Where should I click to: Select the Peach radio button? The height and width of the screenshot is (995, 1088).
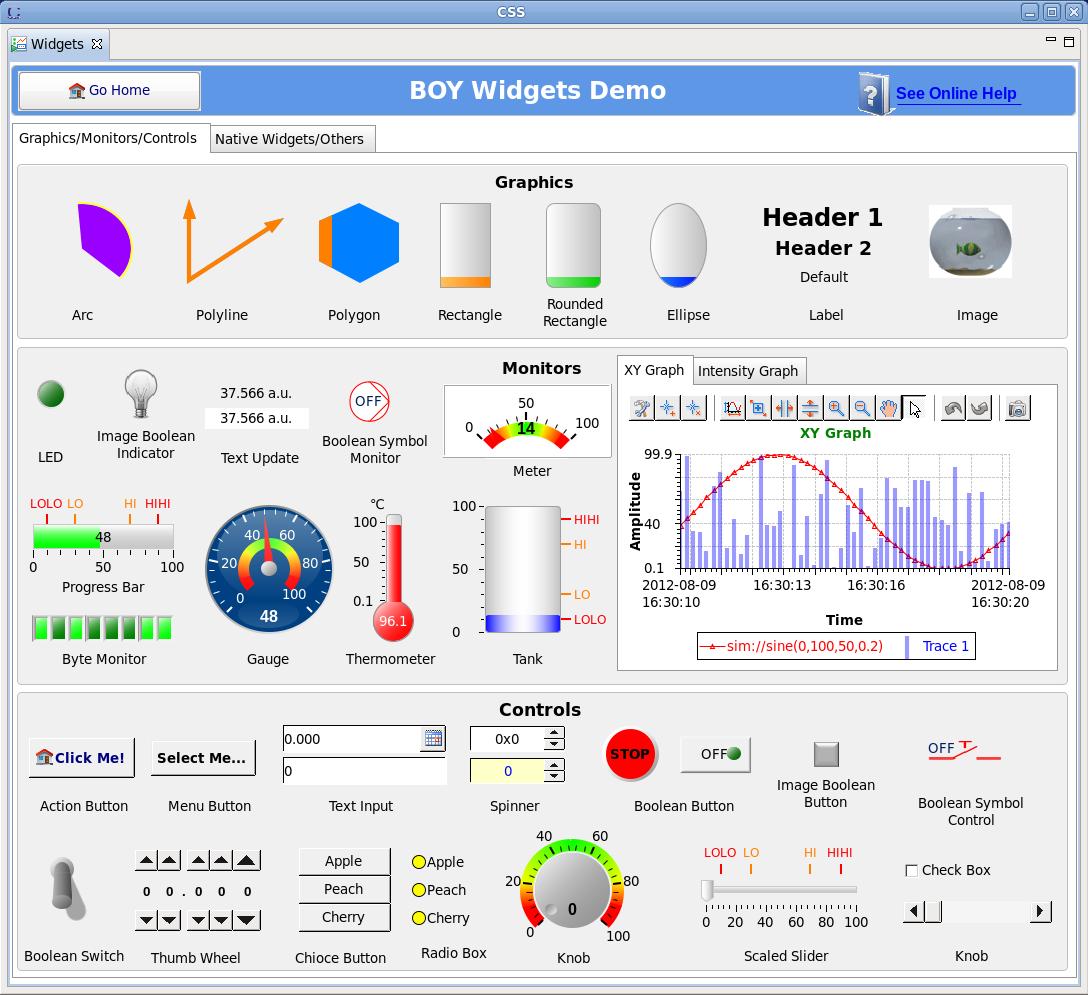pyautogui.click(x=419, y=890)
